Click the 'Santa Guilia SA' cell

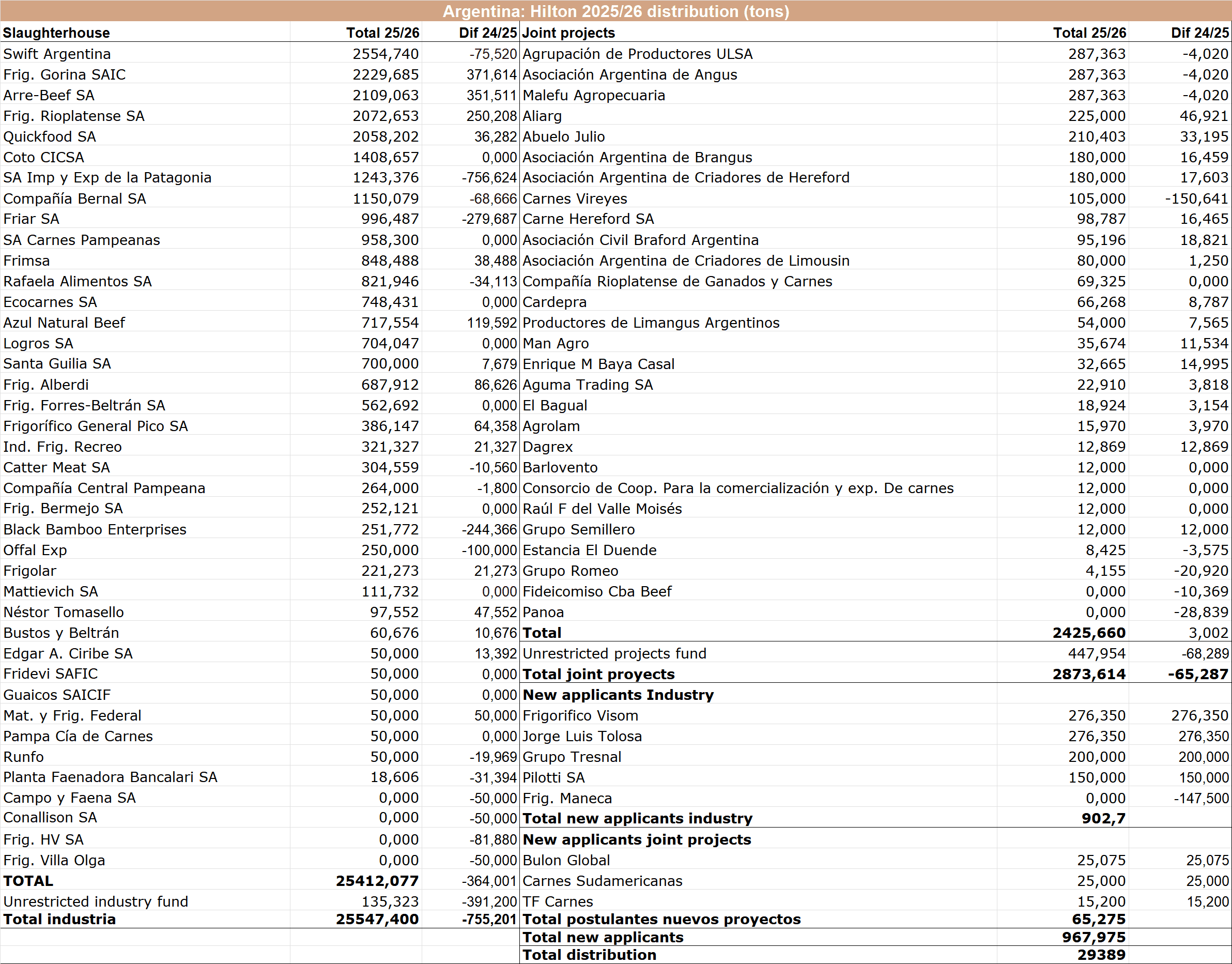(57, 364)
